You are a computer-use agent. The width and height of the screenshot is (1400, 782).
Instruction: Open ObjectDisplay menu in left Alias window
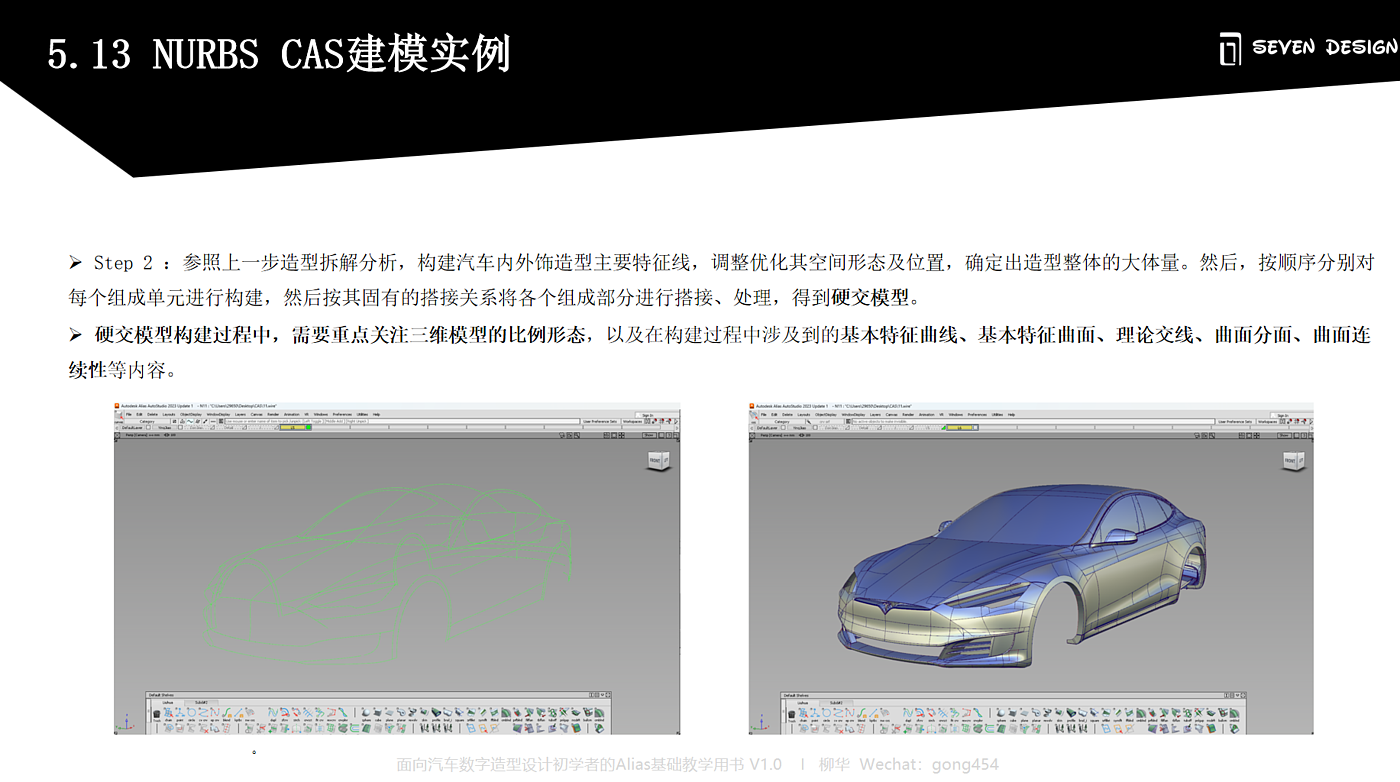pos(191,414)
